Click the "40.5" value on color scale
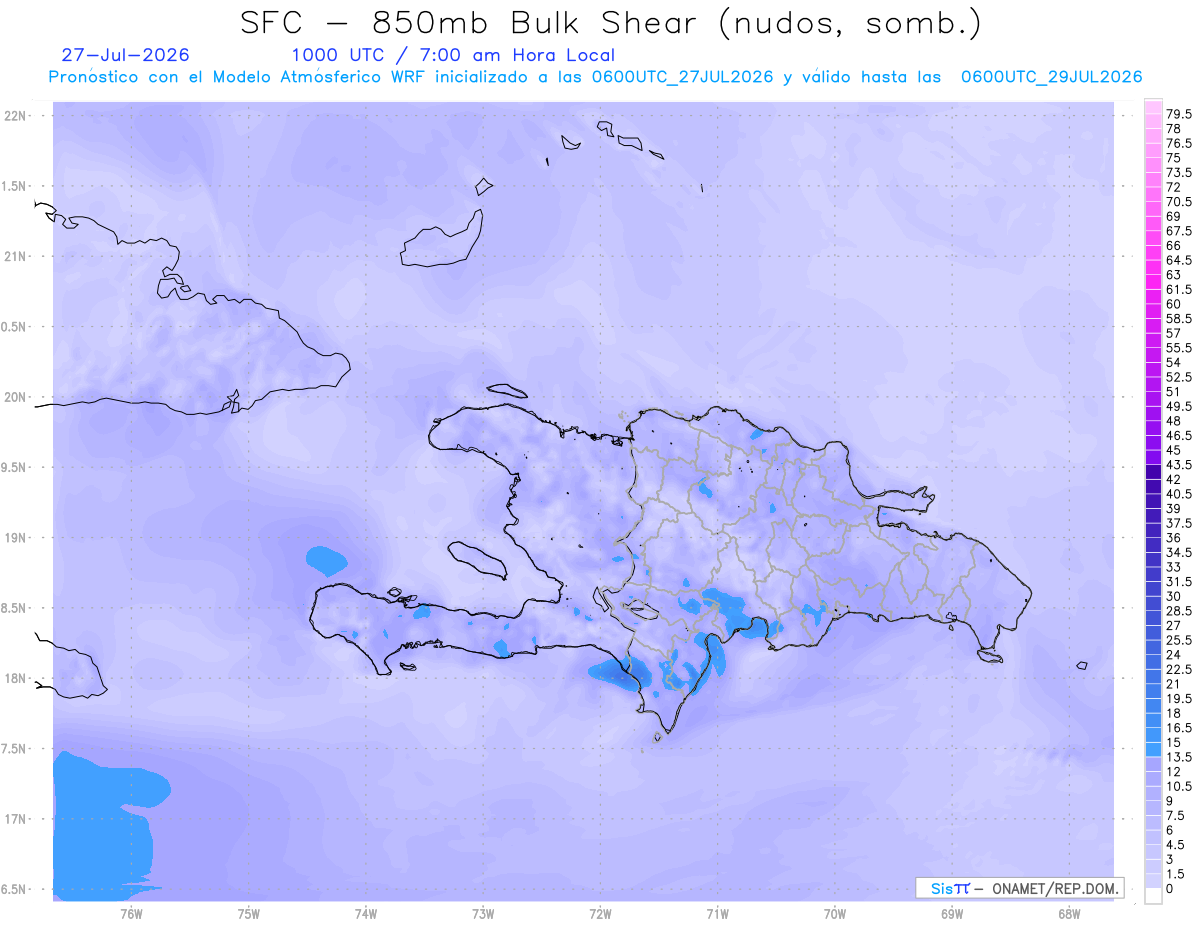Image resolution: width=1200 pixels, height=927 pixels. pos(1180,494)
